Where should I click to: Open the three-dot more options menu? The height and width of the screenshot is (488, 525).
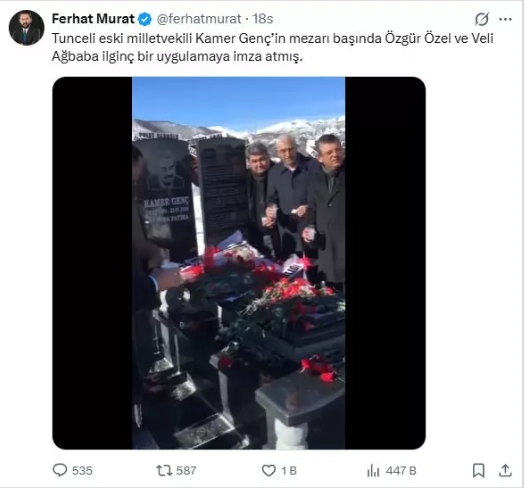(x=505, y=19)
